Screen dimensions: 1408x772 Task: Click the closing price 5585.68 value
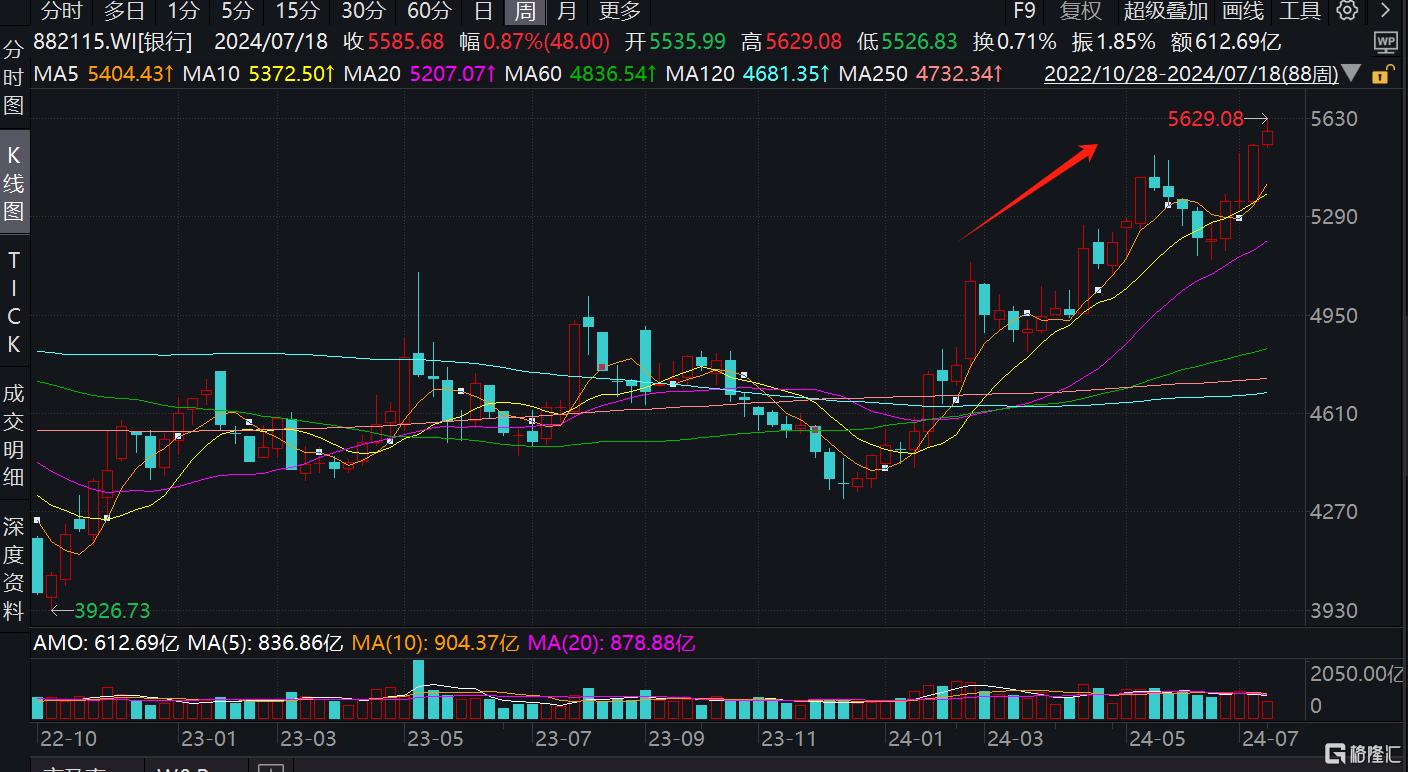tap(406, 42)
